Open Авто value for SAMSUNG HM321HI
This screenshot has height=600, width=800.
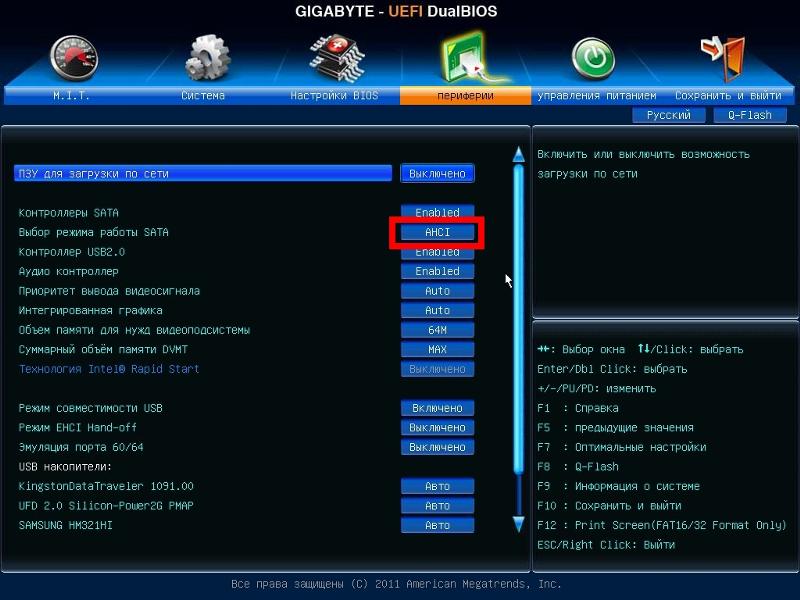[437, 525]
